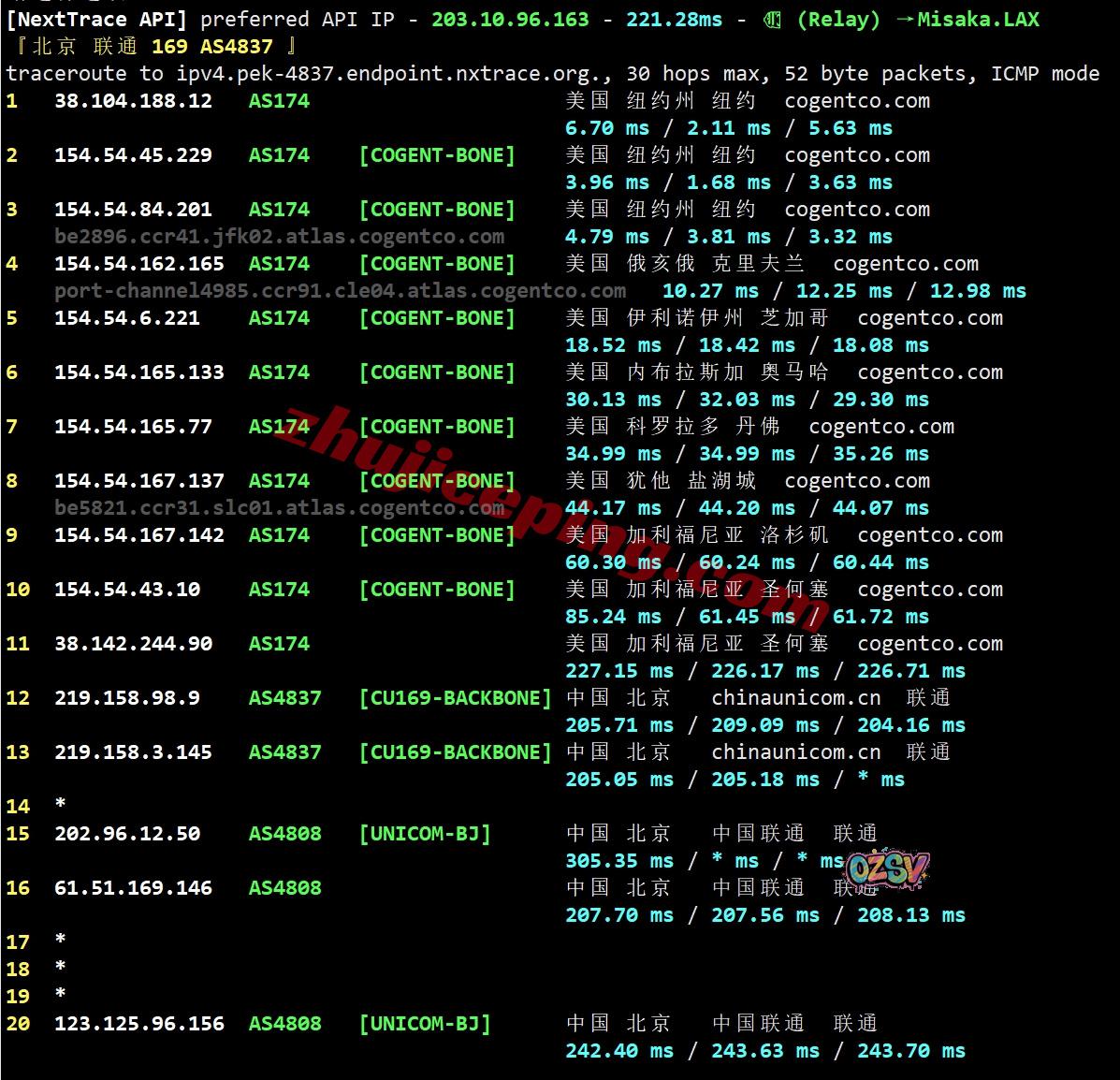Image resolution: width=1120 pixels, height=1080 pixels.
Task: Click the asterisk on hop 14
Action: (x=61, y=806)
